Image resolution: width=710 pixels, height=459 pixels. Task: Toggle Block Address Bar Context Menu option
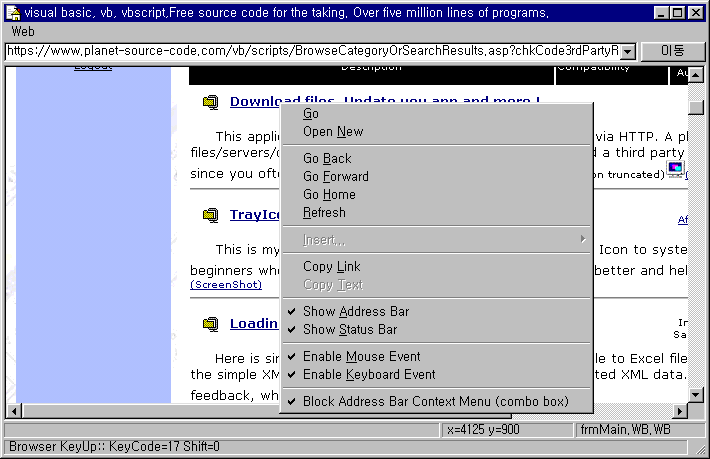(437, 402)
